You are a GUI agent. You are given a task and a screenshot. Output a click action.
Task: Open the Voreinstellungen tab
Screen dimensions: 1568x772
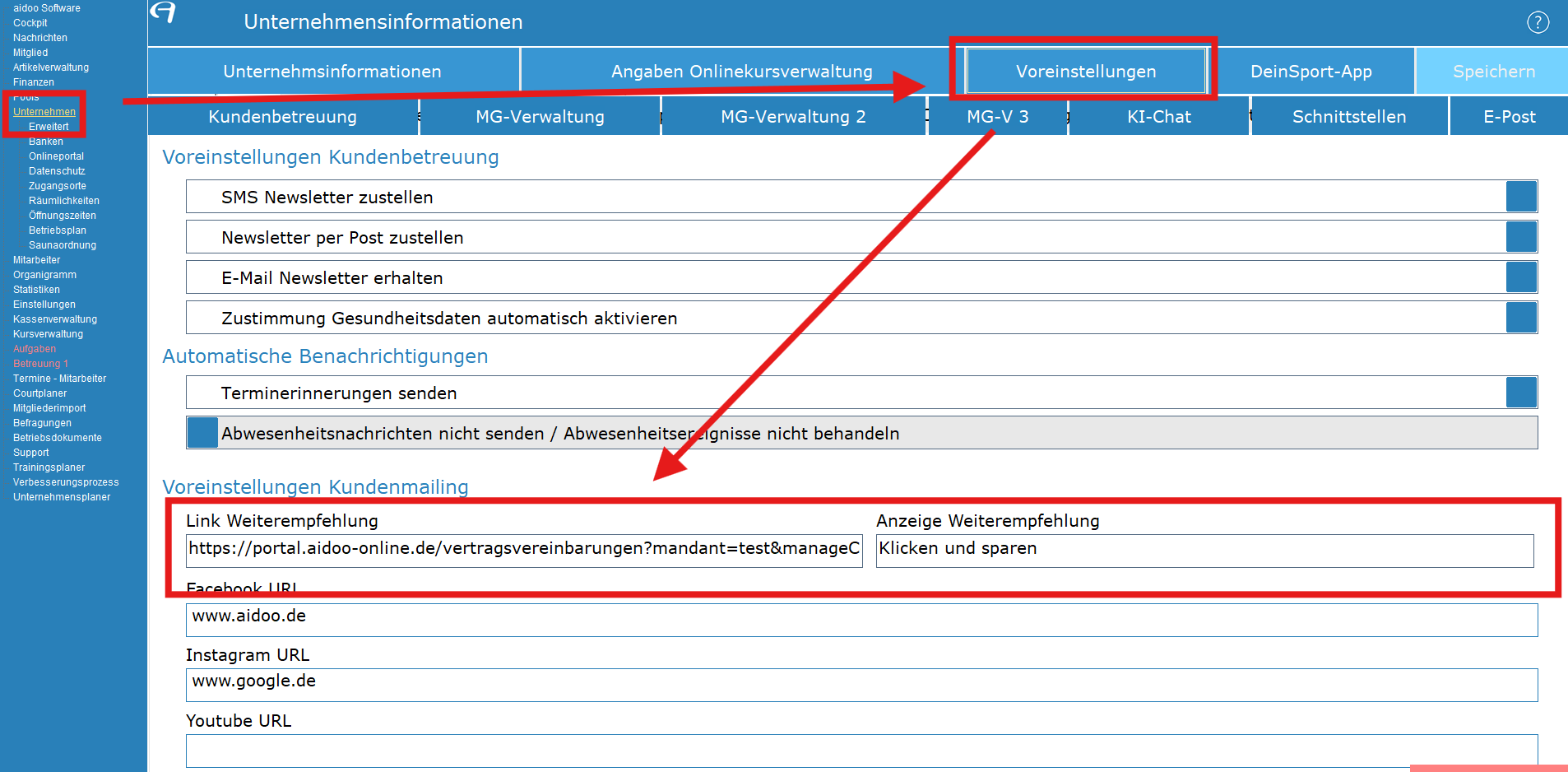[x=1085, y=72]
